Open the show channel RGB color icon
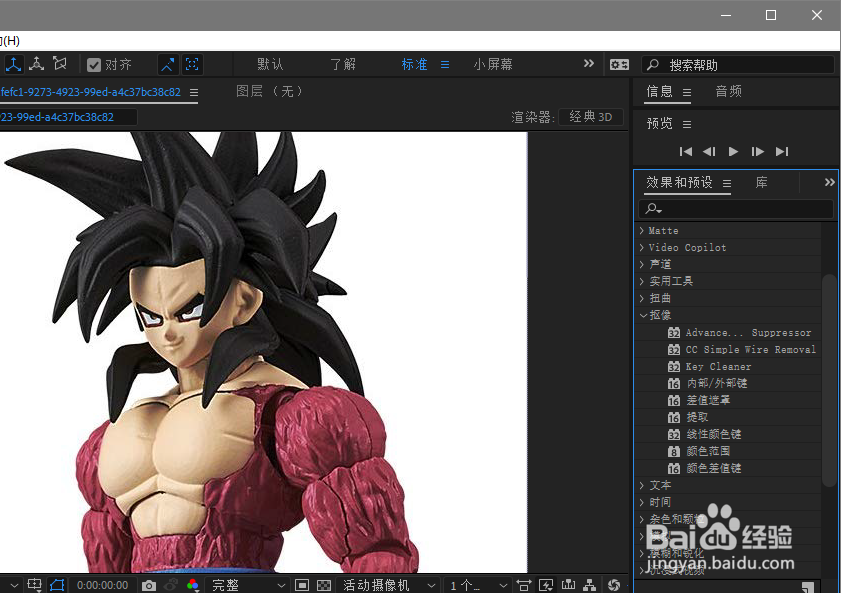 point(193,585)
